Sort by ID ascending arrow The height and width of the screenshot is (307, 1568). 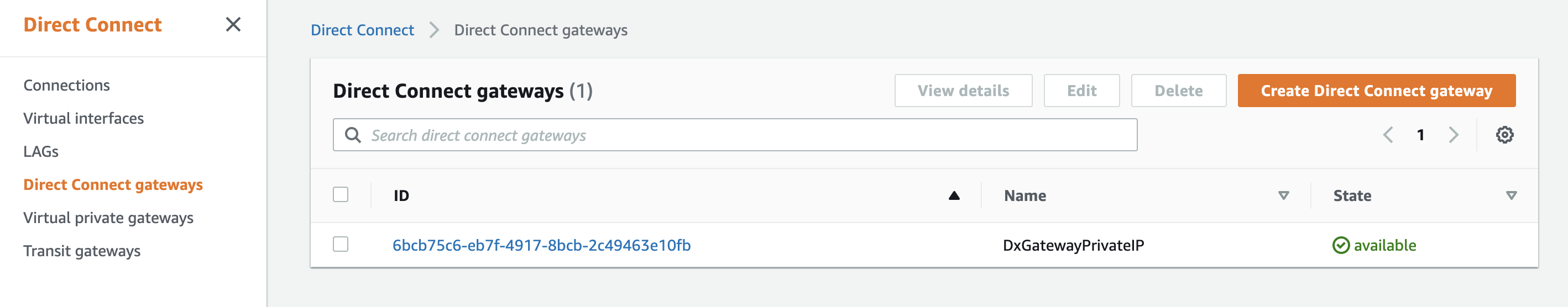pos(954,196)
